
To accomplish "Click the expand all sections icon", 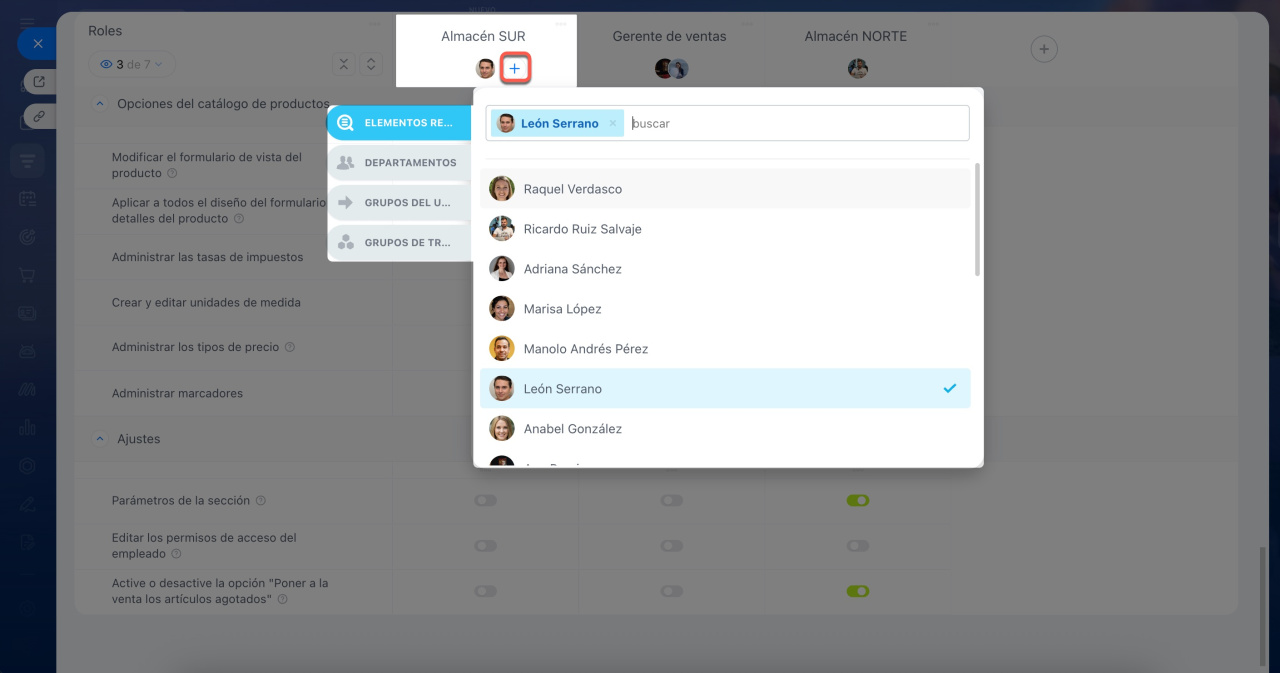I will 370,64.
